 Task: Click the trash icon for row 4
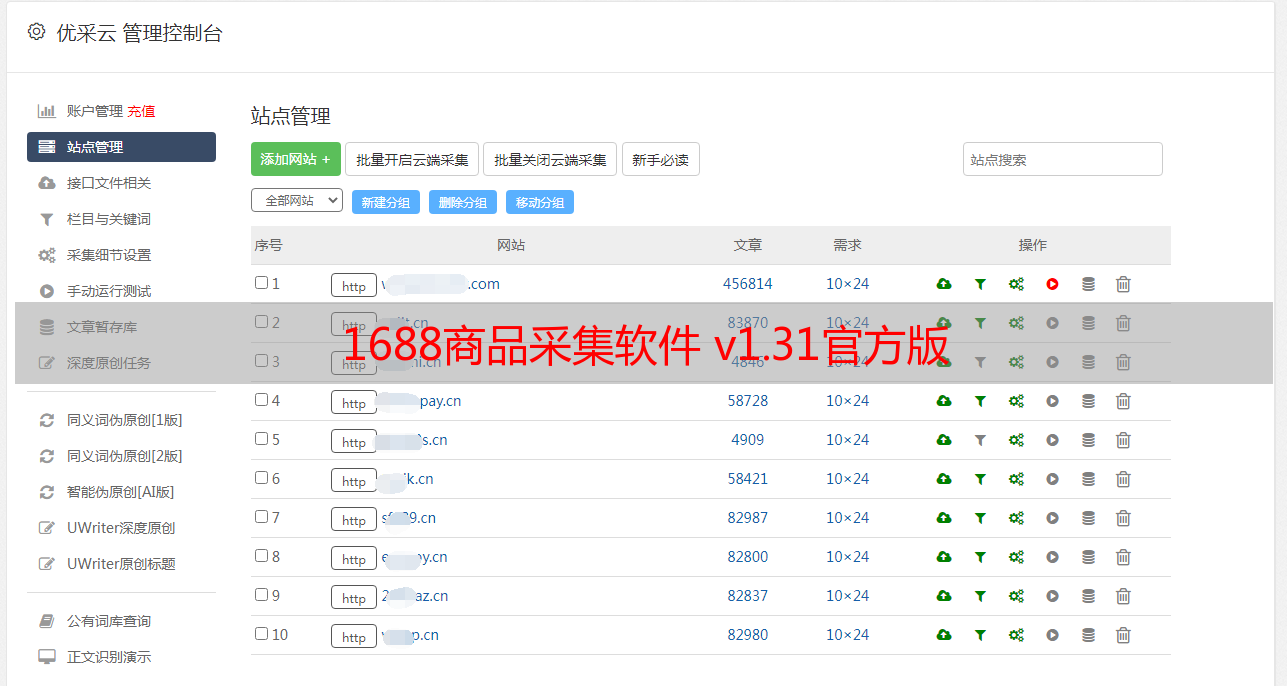[1123, 401]
